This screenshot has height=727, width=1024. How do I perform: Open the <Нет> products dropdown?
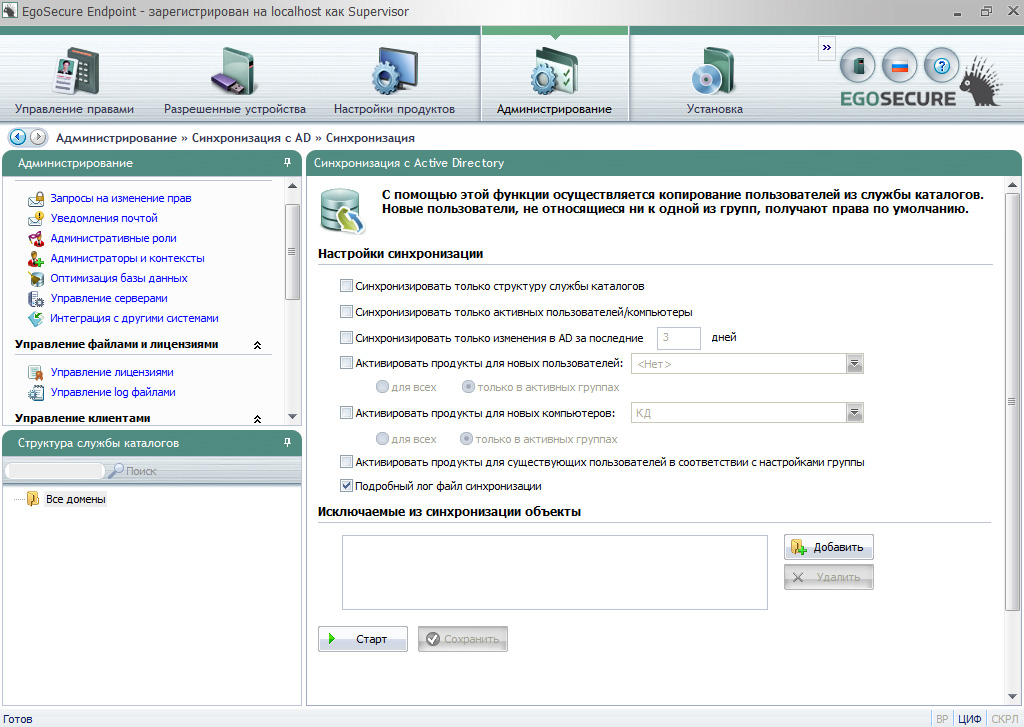854,364
